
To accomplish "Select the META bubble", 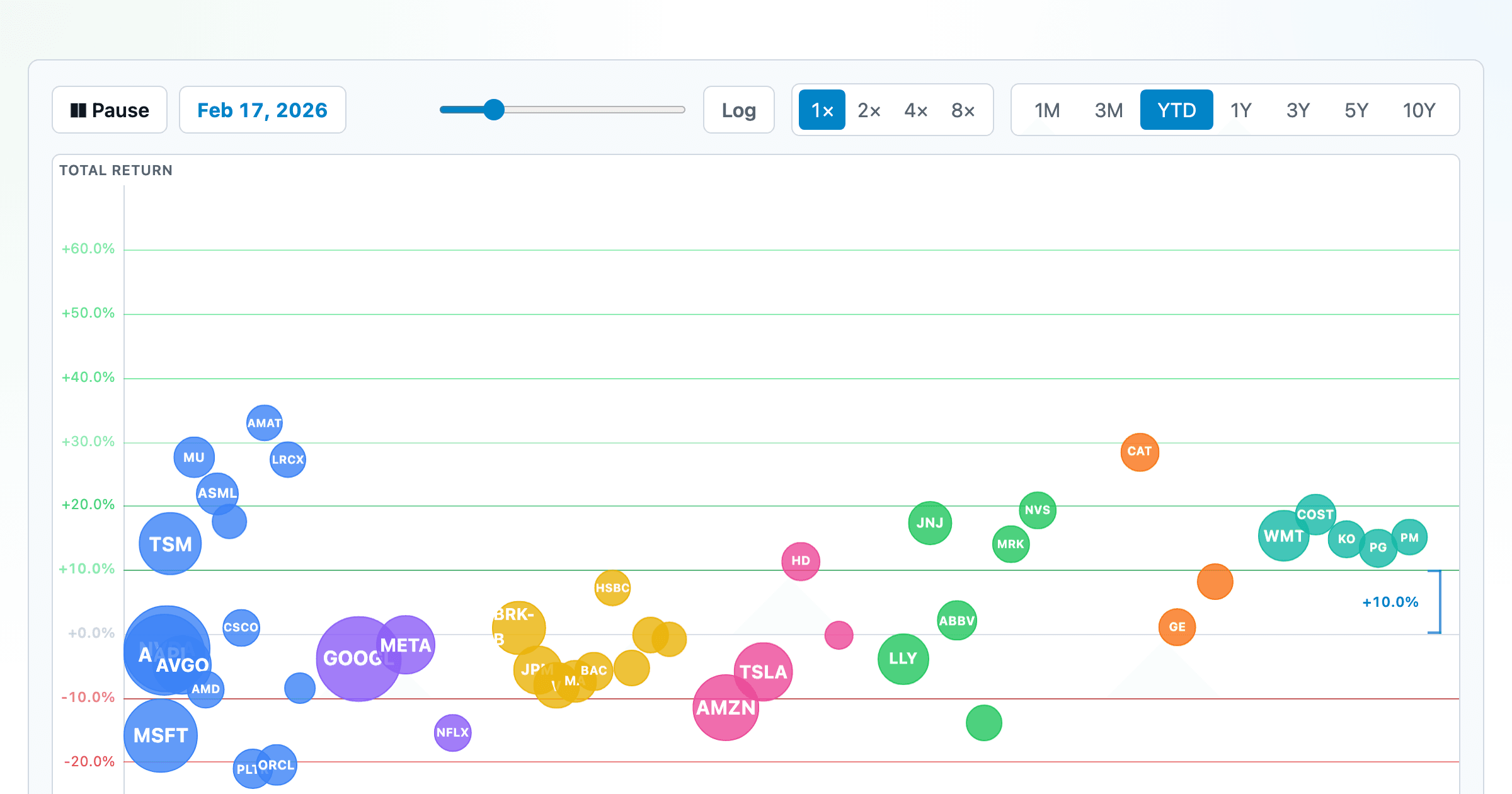I will click(406, 645).
